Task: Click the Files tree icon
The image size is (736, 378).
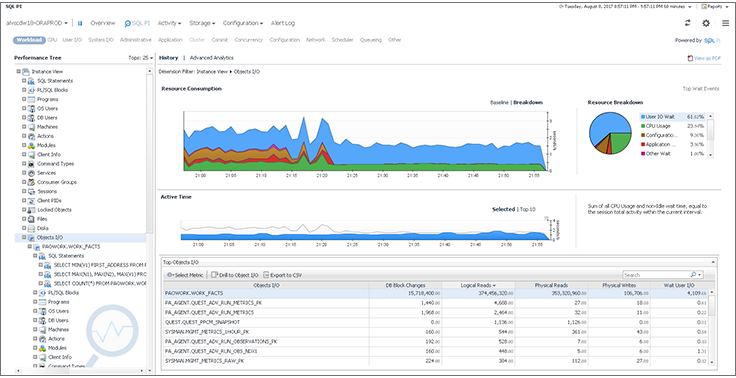Action: [31, 219]
